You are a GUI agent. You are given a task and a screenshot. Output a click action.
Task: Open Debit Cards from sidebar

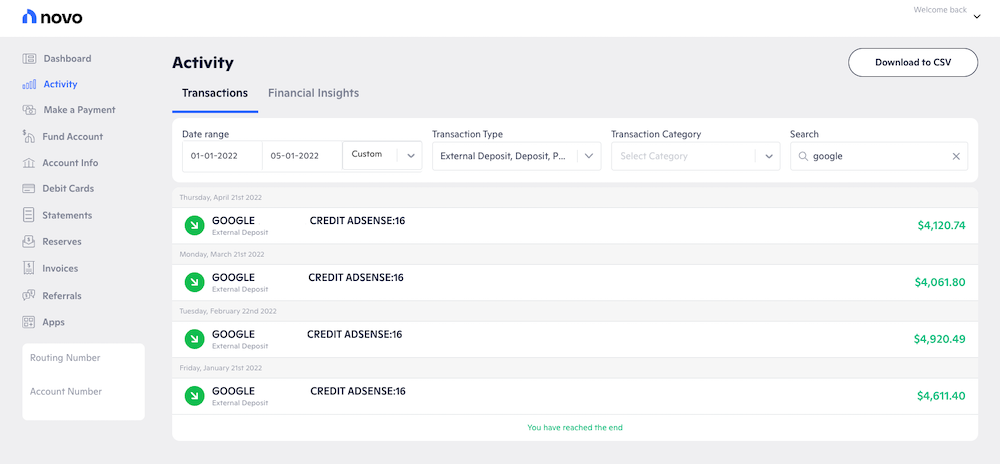pos(68,189)
